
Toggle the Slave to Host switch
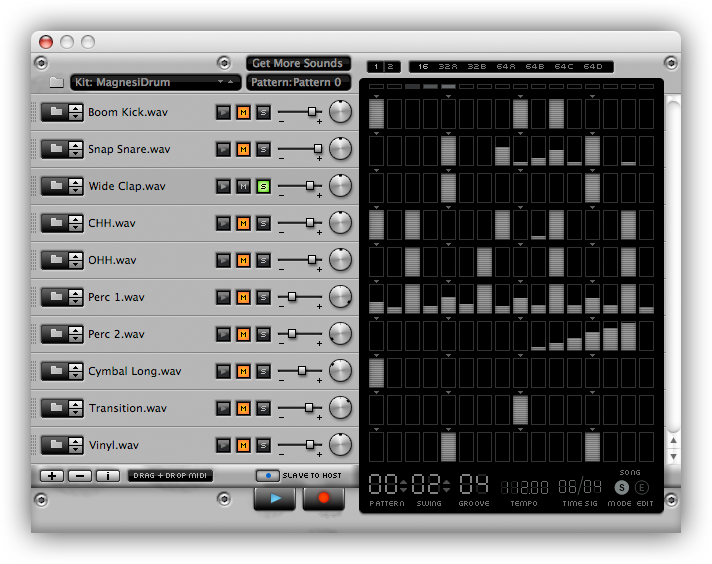pyautogui.click(x=267, y=476)
